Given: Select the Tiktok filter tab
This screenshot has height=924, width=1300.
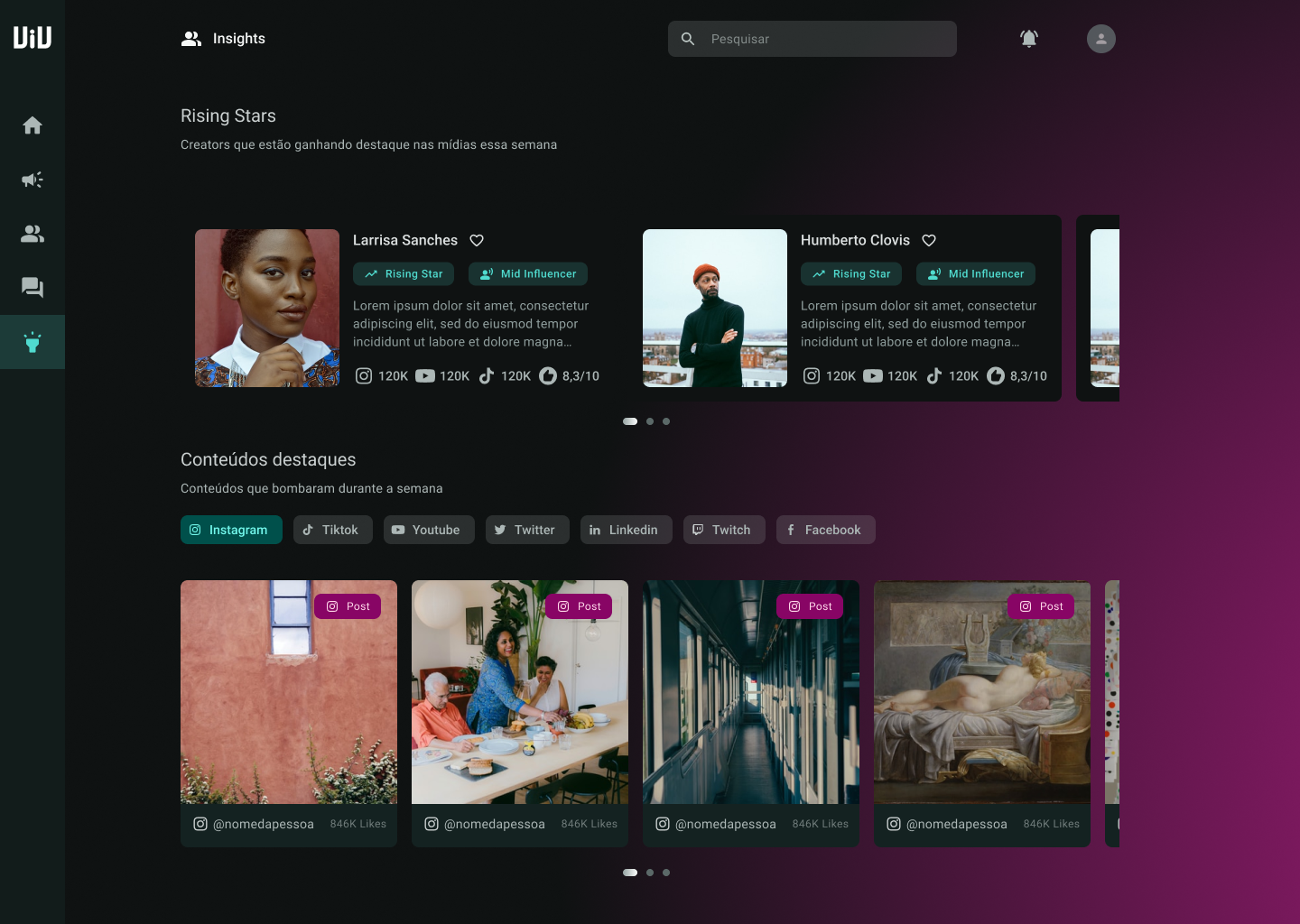Looking at the screenshot, I should (332, 530).
